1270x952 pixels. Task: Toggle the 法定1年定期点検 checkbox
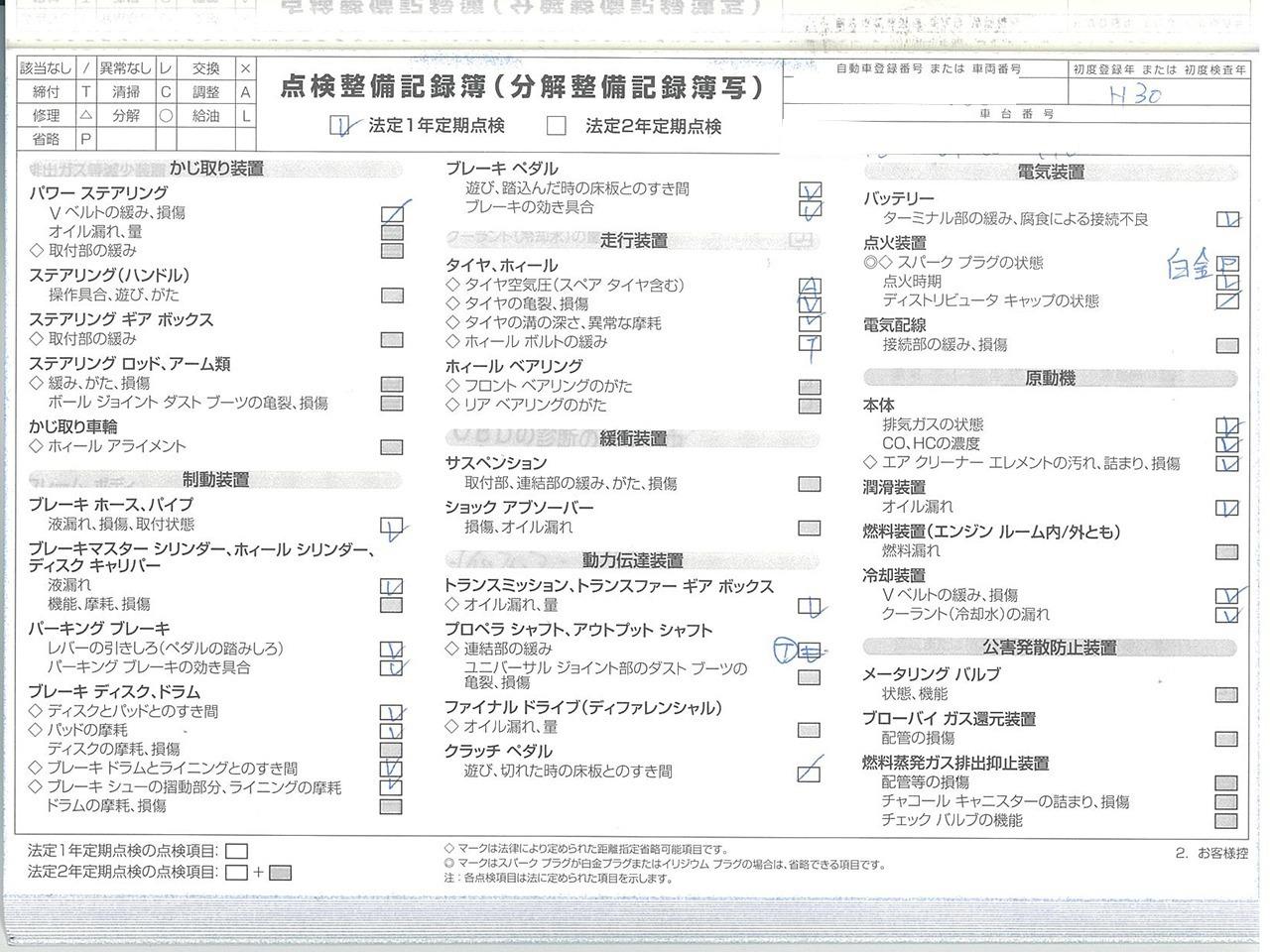[x=342, y=126]
